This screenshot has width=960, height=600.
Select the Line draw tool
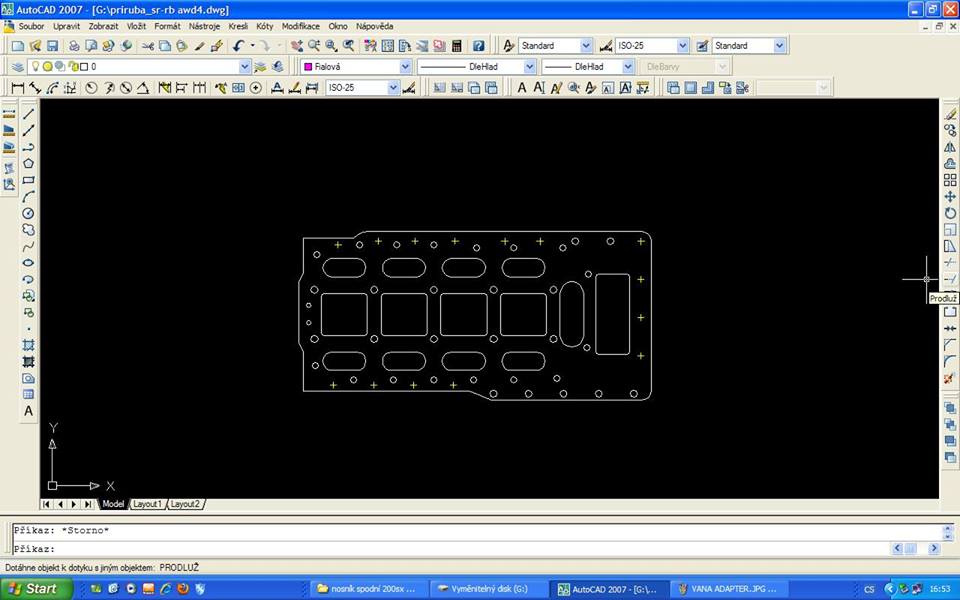(x=28, y=114)
